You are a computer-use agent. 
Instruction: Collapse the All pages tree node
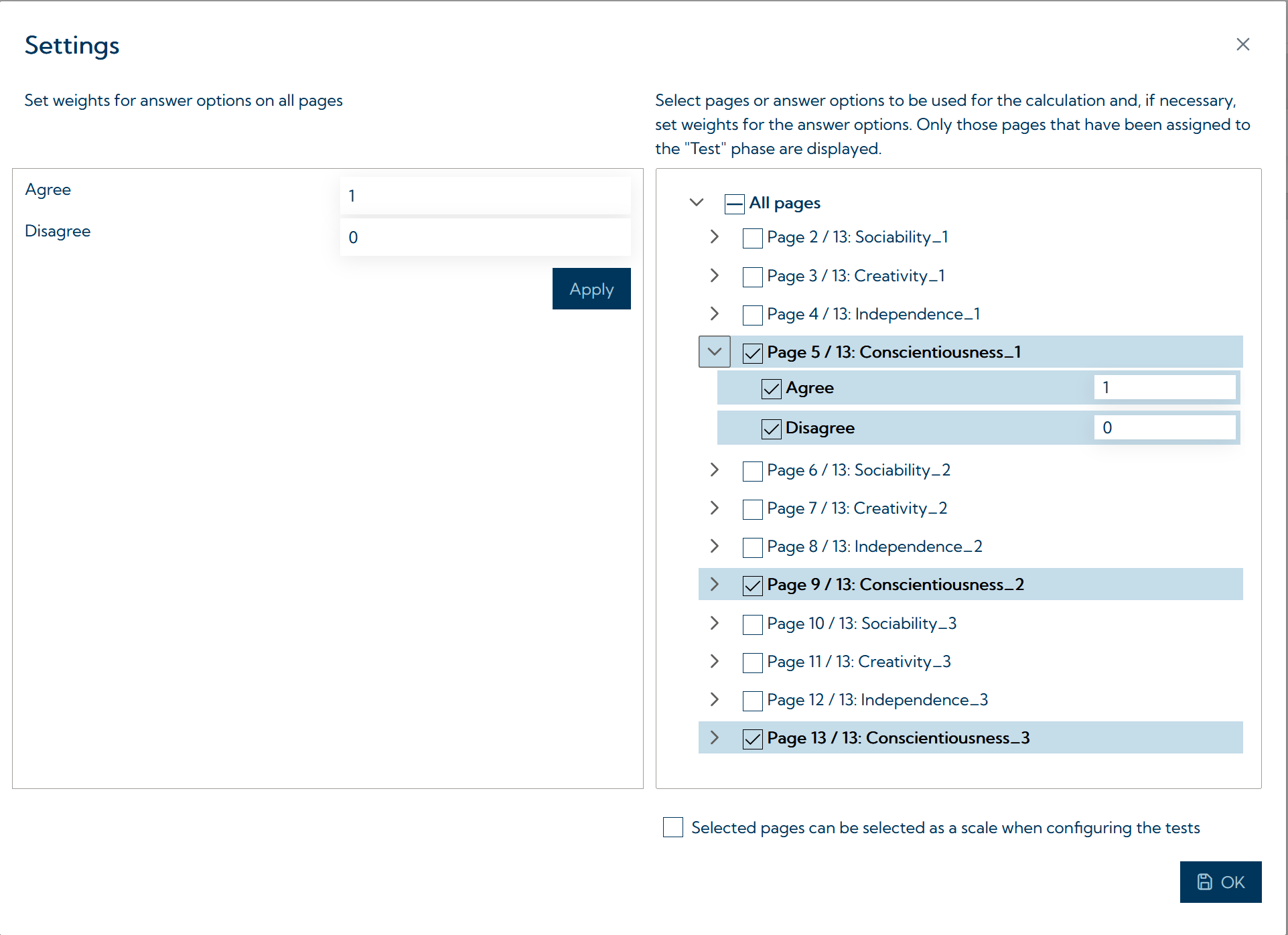point(697,202)
